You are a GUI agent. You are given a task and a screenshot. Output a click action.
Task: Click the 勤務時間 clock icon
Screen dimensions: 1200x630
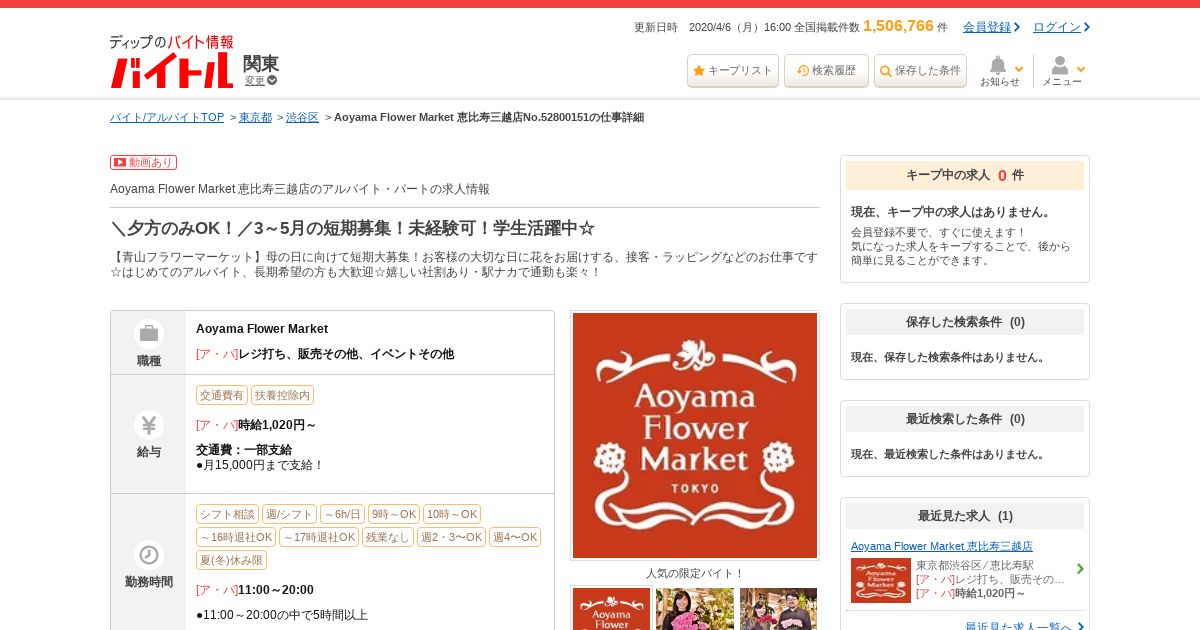coord(148,555)
